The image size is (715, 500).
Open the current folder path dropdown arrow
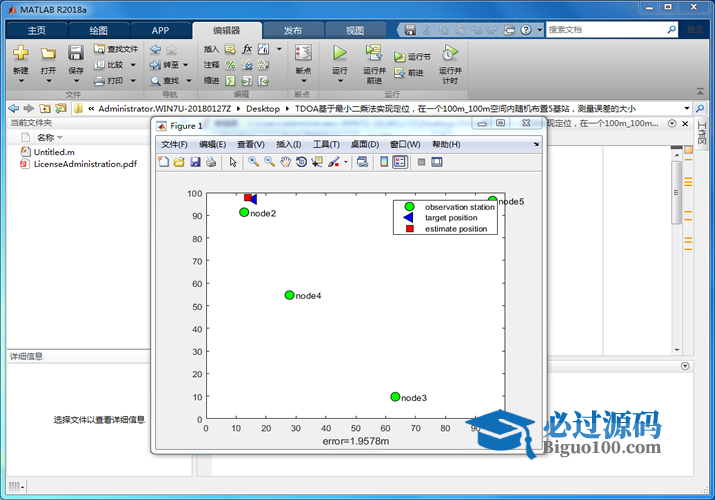[687, 108]
